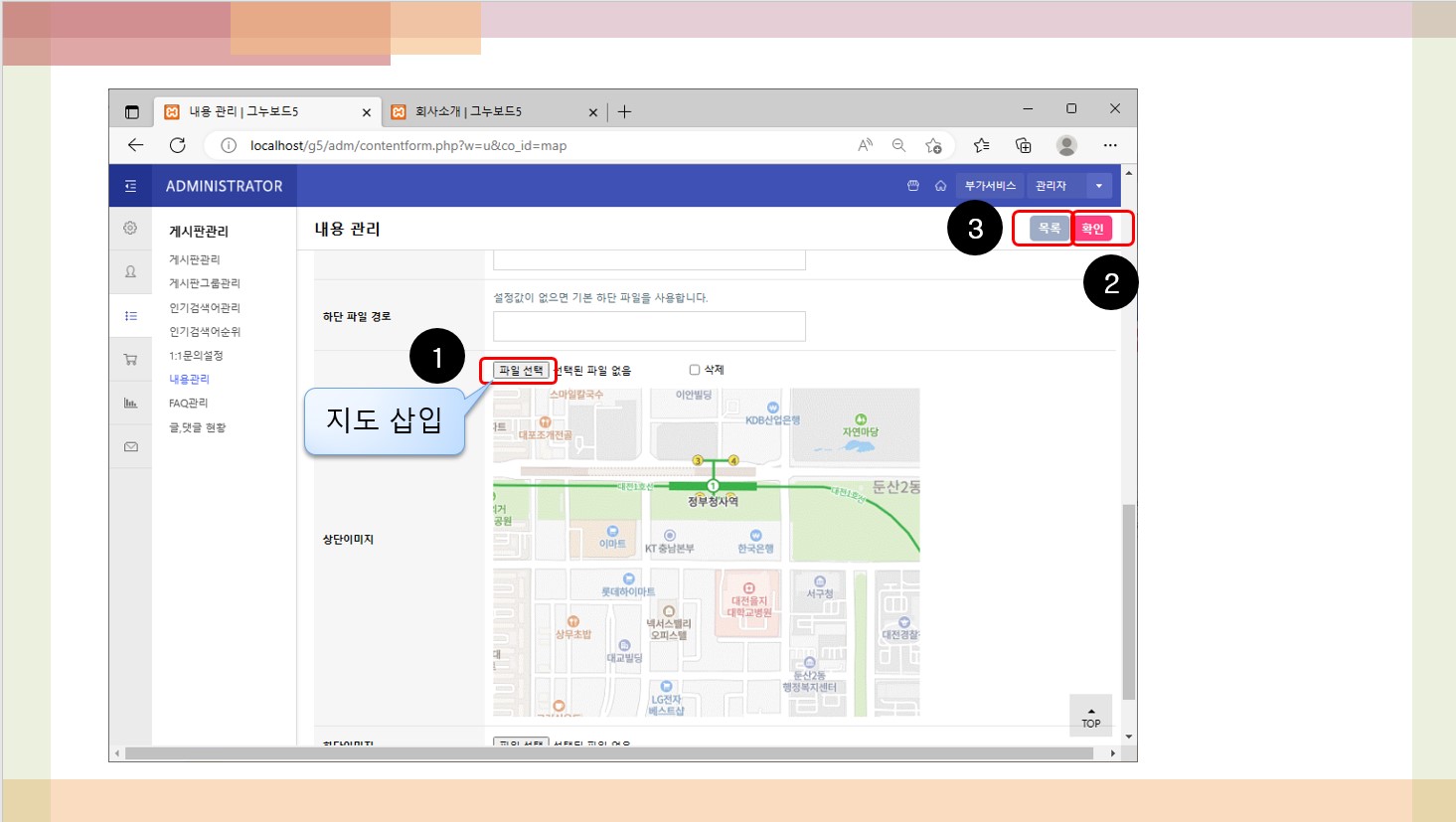Click the 선택된 파일 없음 text
1456x822 pixels.
tap(592, 371)
